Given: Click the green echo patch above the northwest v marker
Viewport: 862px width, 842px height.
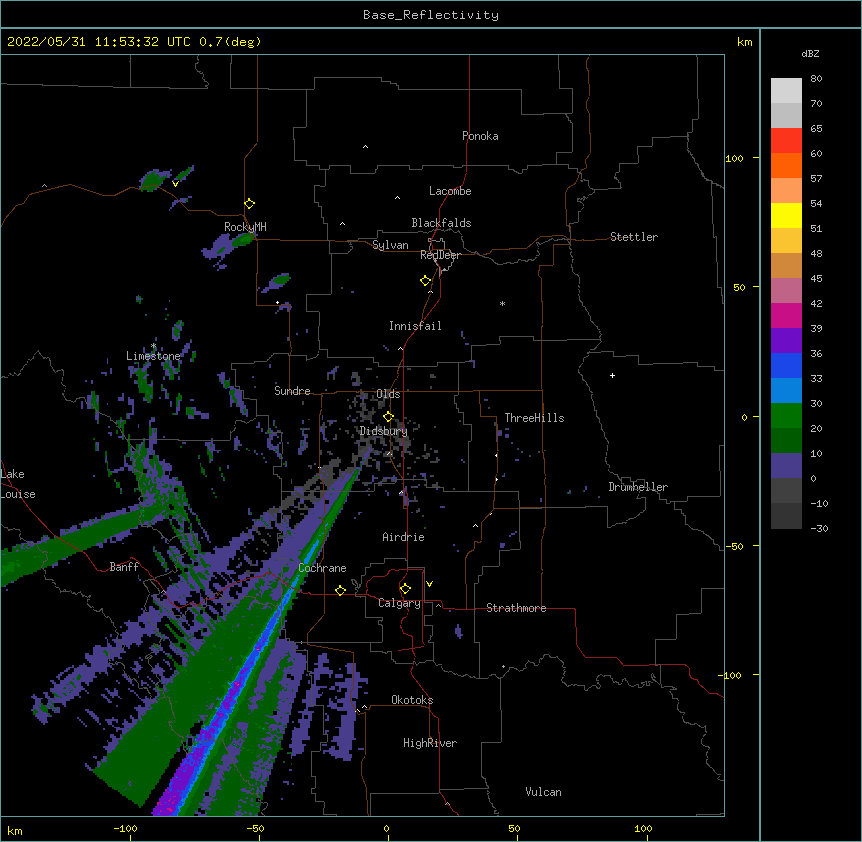Looking at the screenshot, I should tap(154, 180).
